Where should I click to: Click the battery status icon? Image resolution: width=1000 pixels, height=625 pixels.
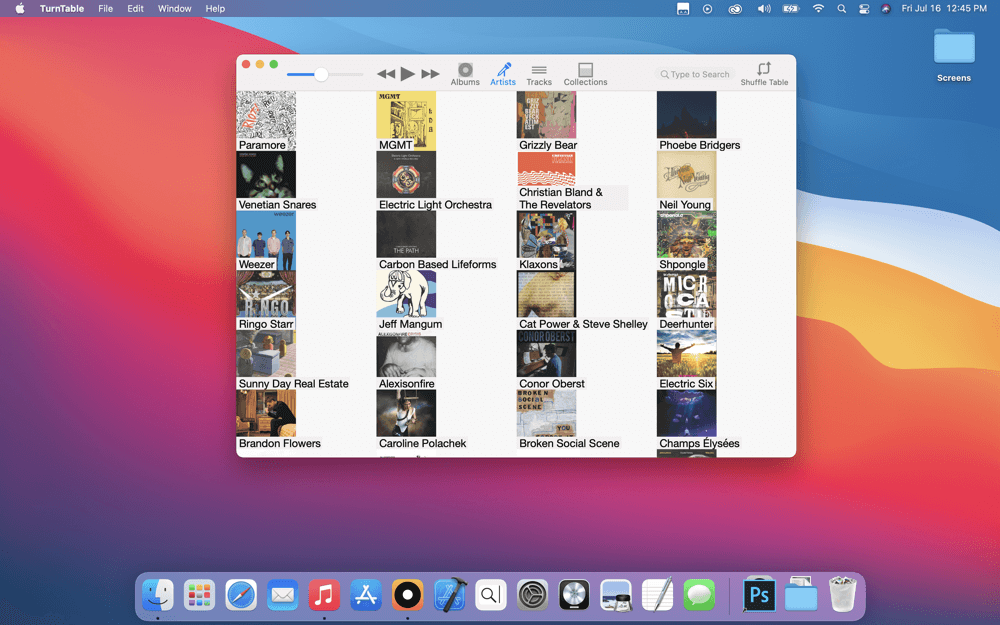point(791,8)
